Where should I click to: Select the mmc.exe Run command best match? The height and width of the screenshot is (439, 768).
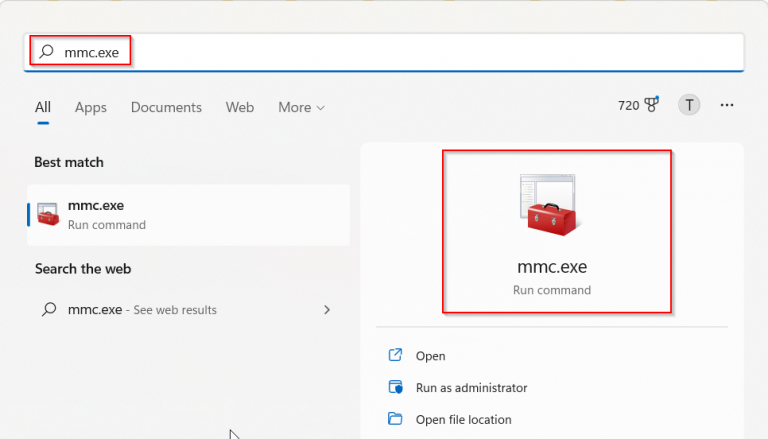point(188,214)
